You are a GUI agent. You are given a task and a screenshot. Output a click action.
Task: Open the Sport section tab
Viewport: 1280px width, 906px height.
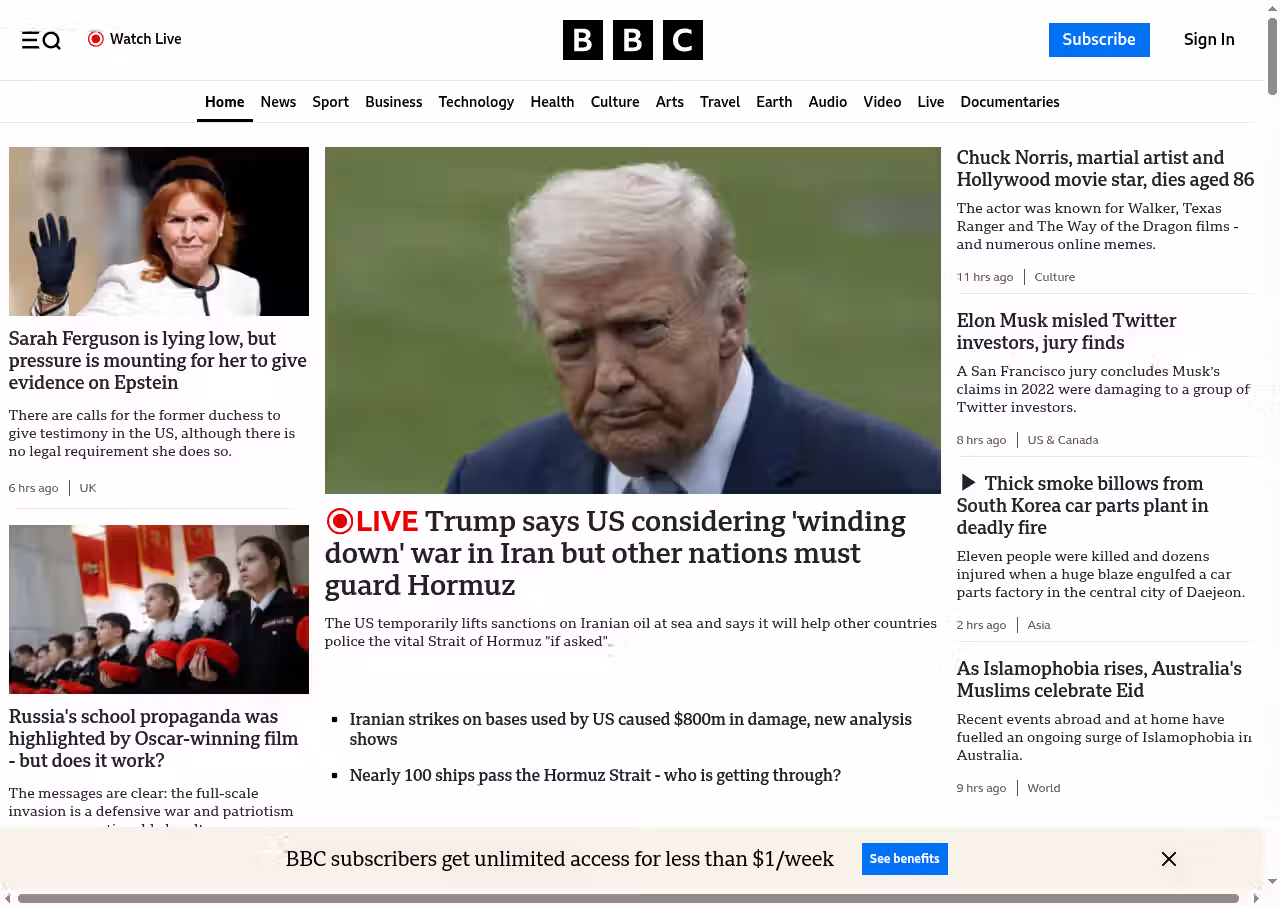coord(330,102)
